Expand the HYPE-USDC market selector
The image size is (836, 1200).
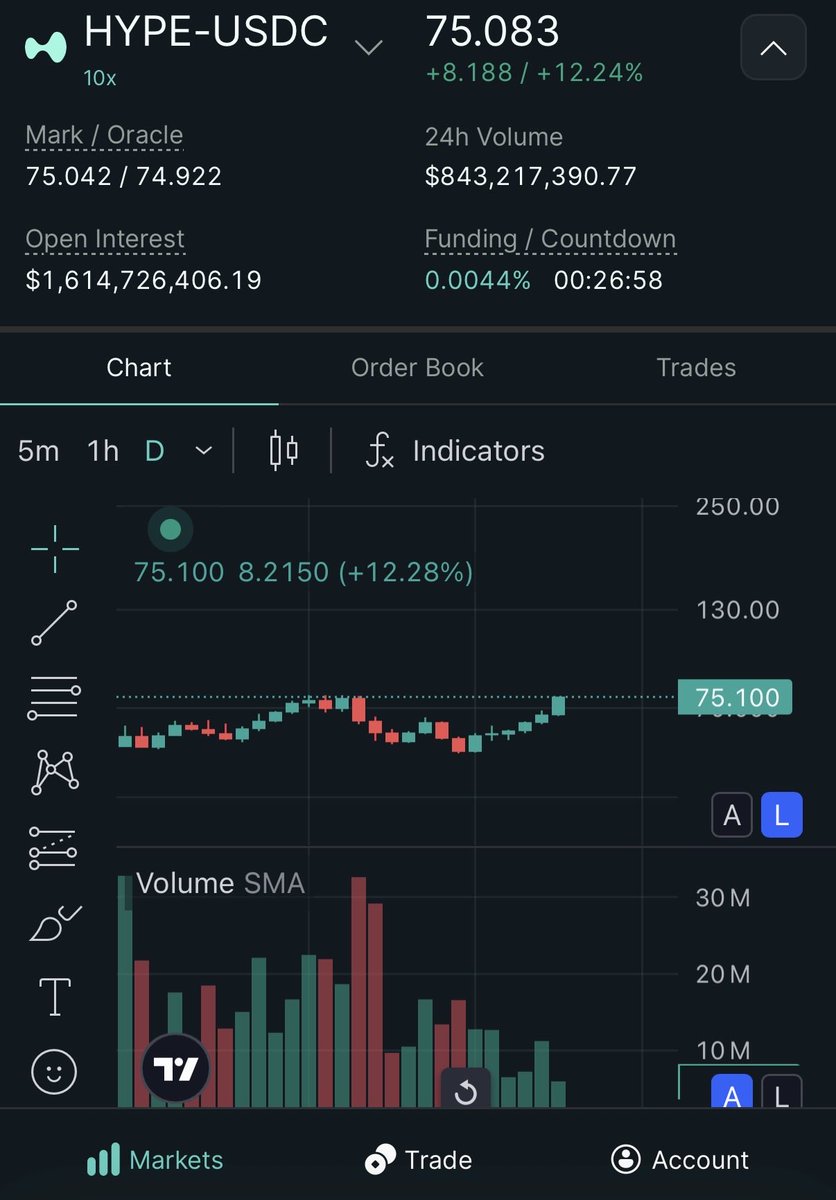[x=369, y=47]
